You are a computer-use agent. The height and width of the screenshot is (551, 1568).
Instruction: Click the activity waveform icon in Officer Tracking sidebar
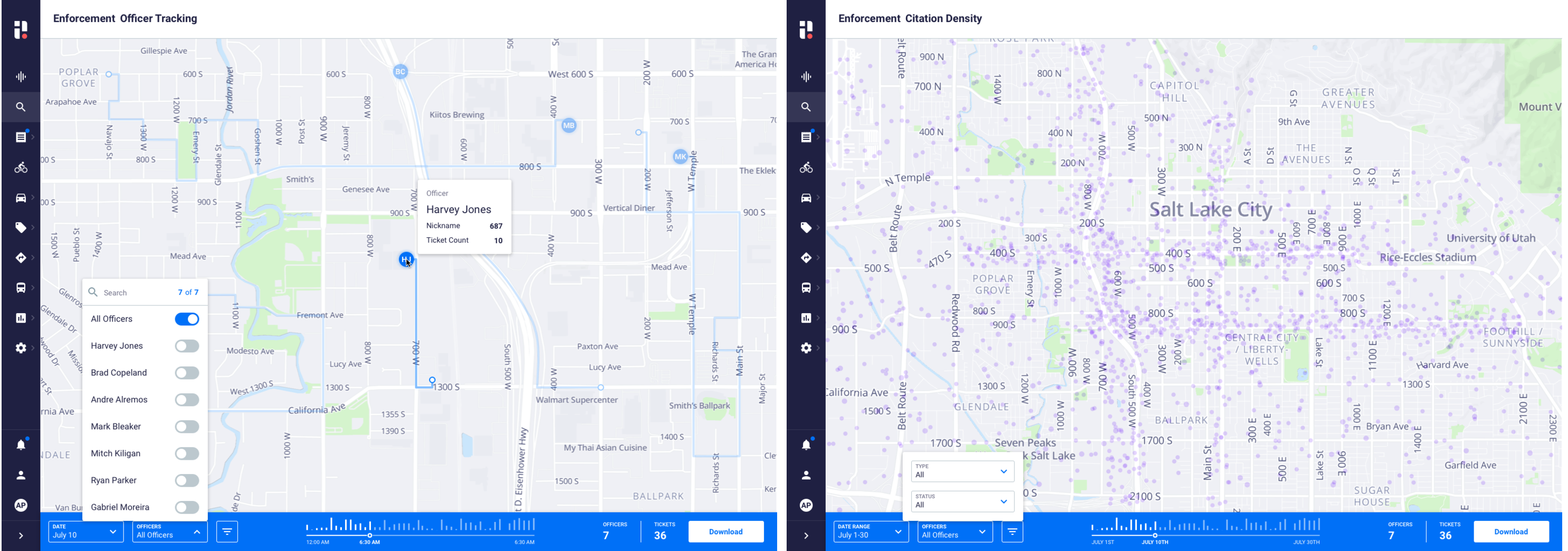pyautogui.click(x=21, y=76)
